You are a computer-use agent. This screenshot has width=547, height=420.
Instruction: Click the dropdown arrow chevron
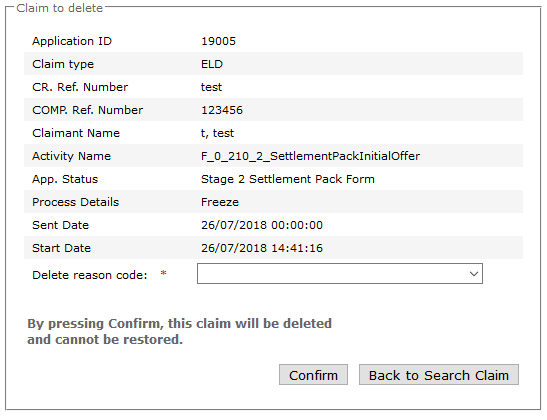pyautogui.click(x=473, y=274)
